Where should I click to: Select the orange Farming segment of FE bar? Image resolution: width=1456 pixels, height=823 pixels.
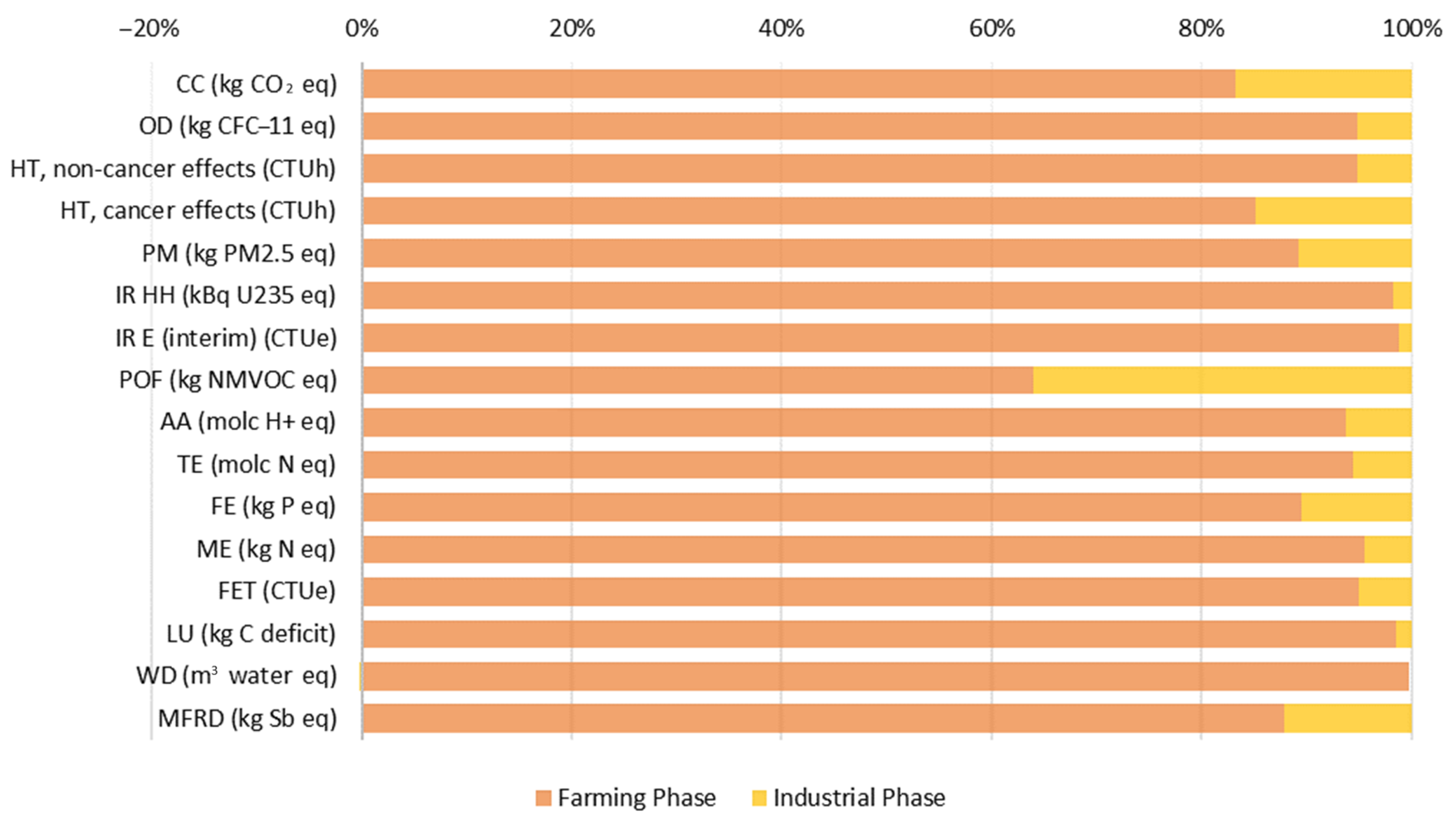click(832, 507)
